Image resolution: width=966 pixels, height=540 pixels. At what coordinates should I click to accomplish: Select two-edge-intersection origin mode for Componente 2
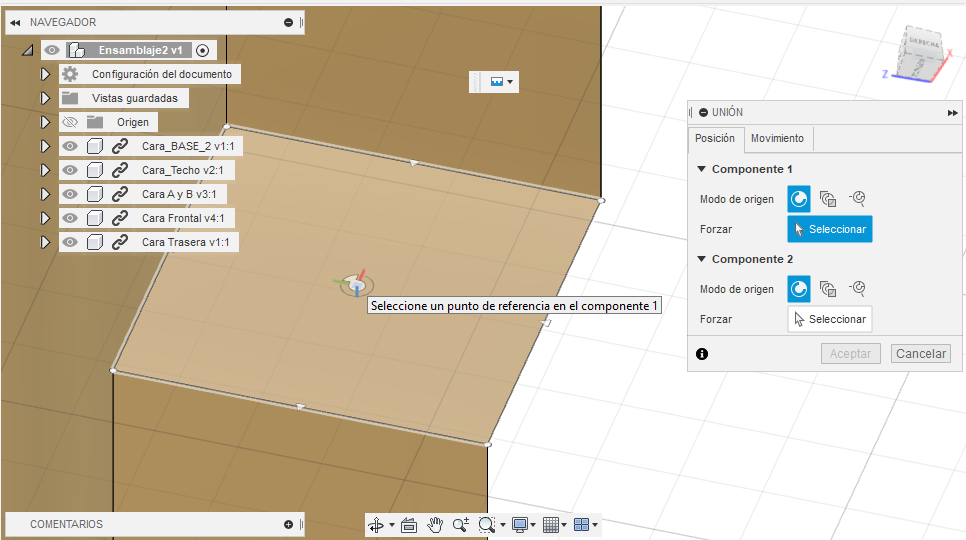pos(858,288)
